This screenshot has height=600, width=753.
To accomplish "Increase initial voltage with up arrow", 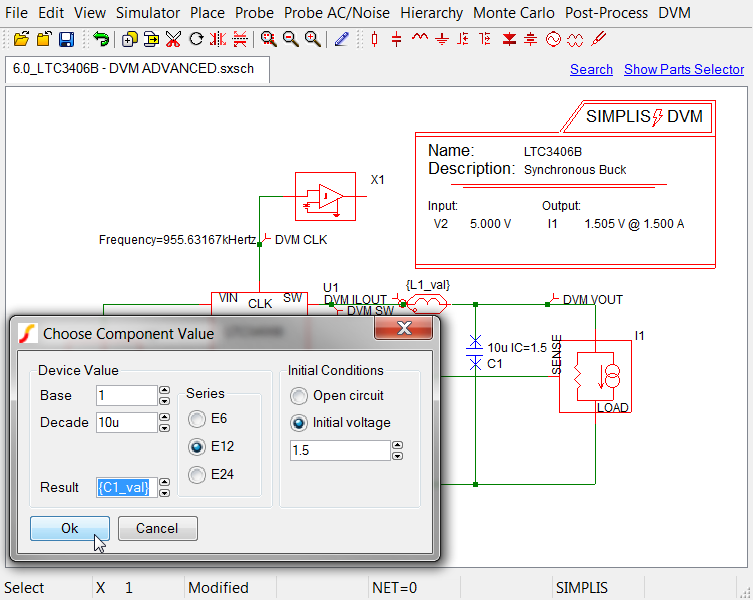I will tap(397, 446).
